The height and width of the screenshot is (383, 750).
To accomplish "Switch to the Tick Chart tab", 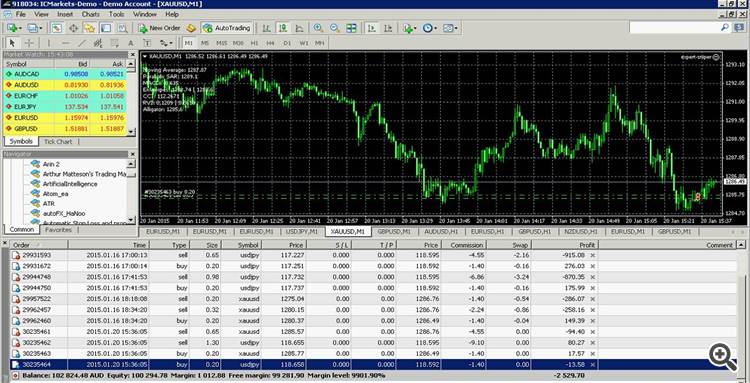I will point(58,142).
